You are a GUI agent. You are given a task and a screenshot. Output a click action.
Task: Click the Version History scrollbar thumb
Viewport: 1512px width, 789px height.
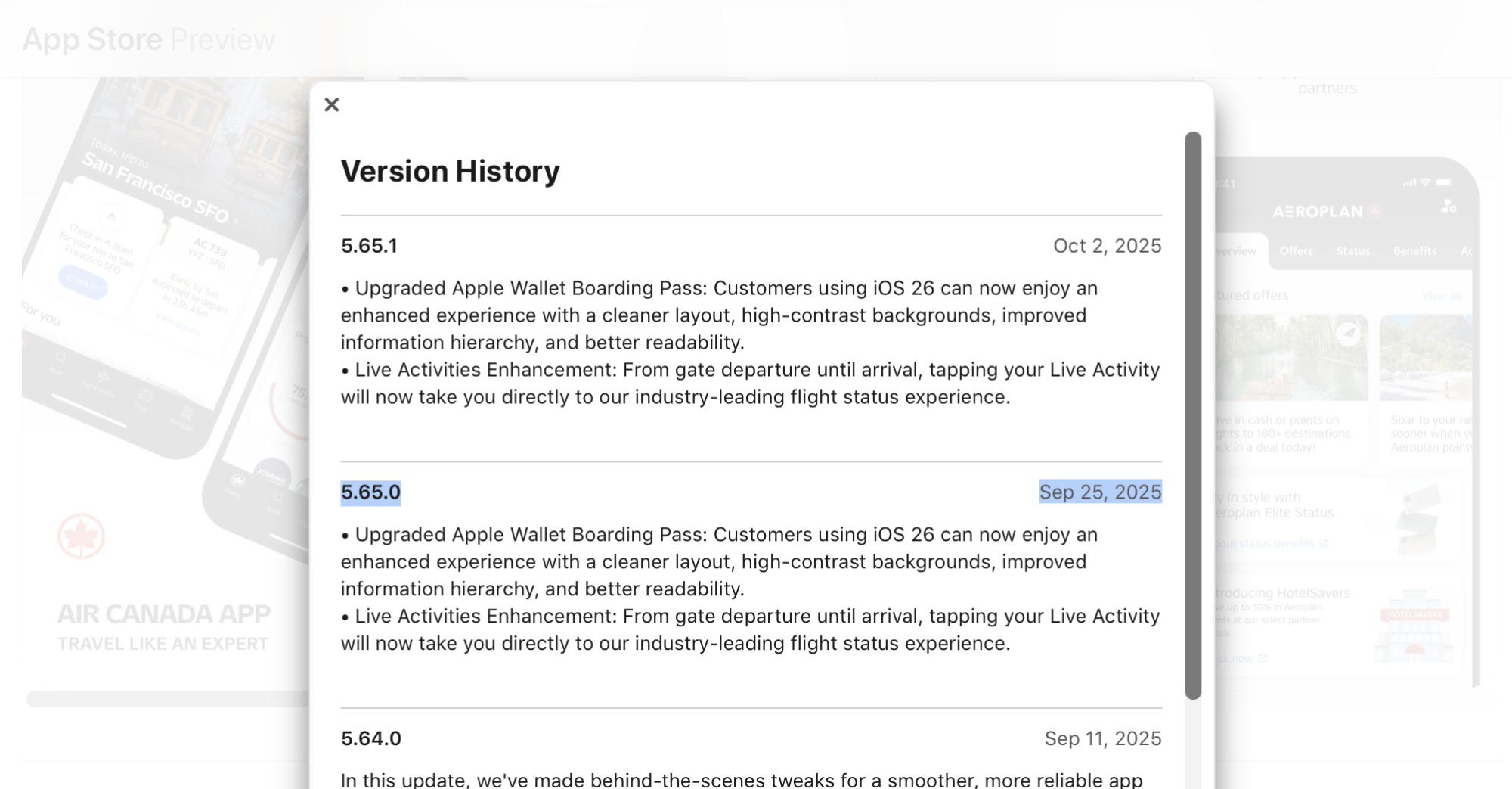click(x=1193, y=415)
